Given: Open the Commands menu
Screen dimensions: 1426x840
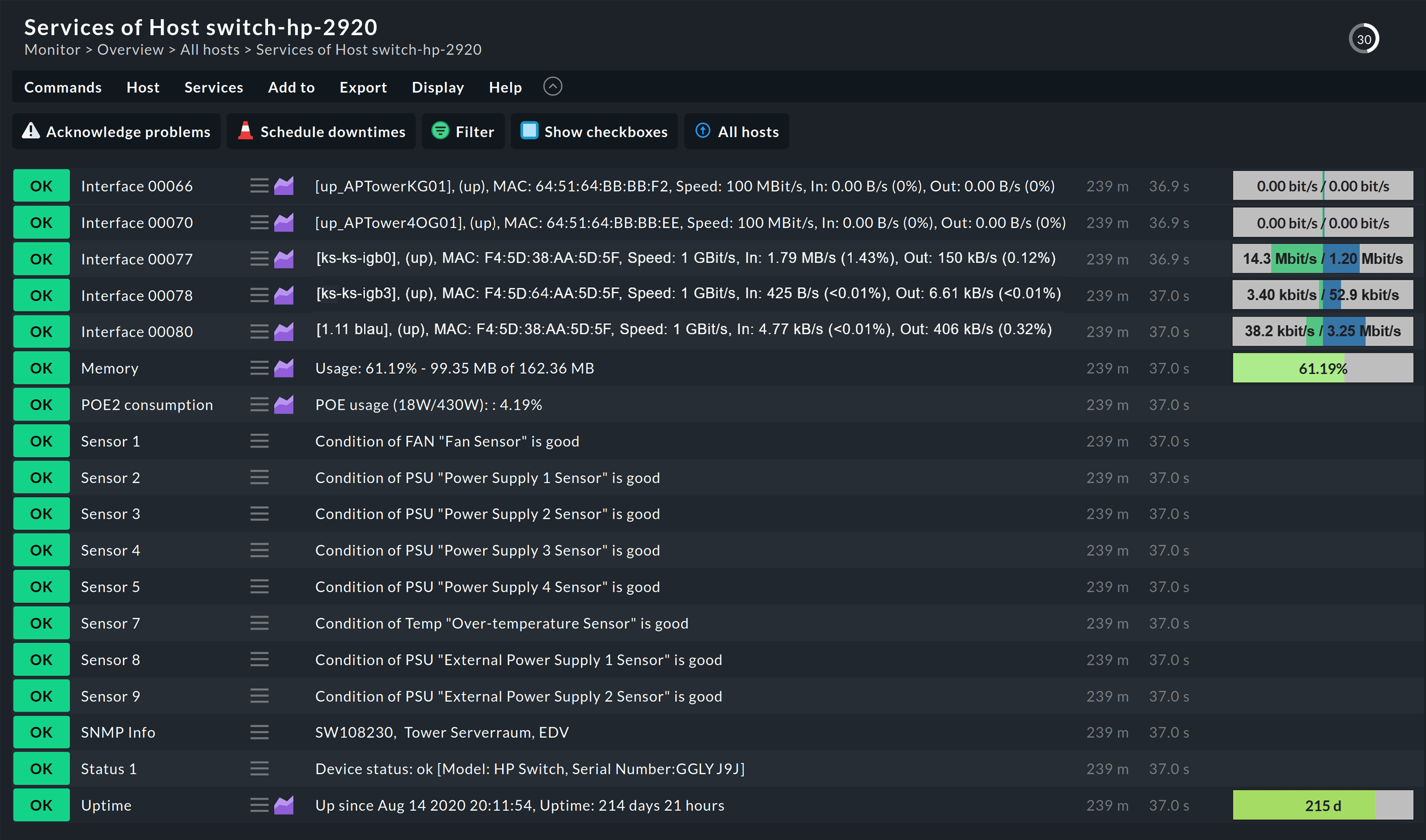Looking at the screenshot, I should tap(63, 87).
